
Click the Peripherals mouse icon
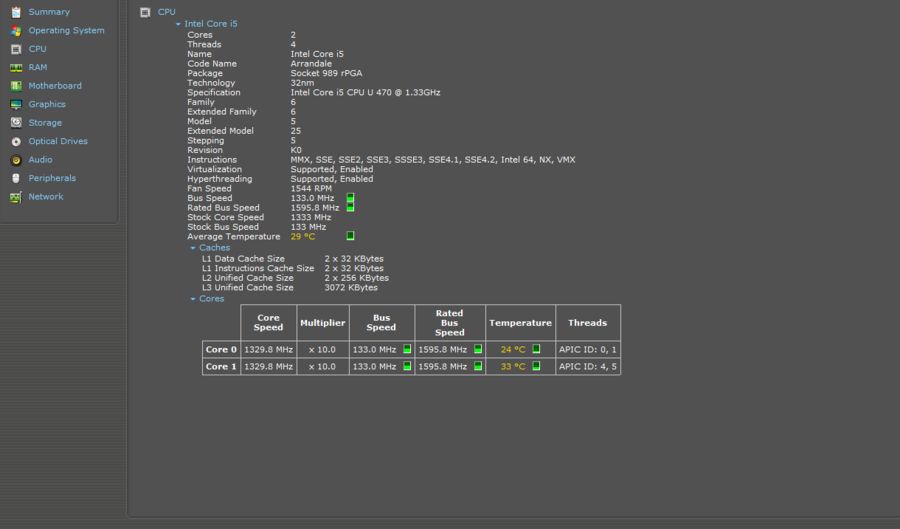tap(16, 178)
